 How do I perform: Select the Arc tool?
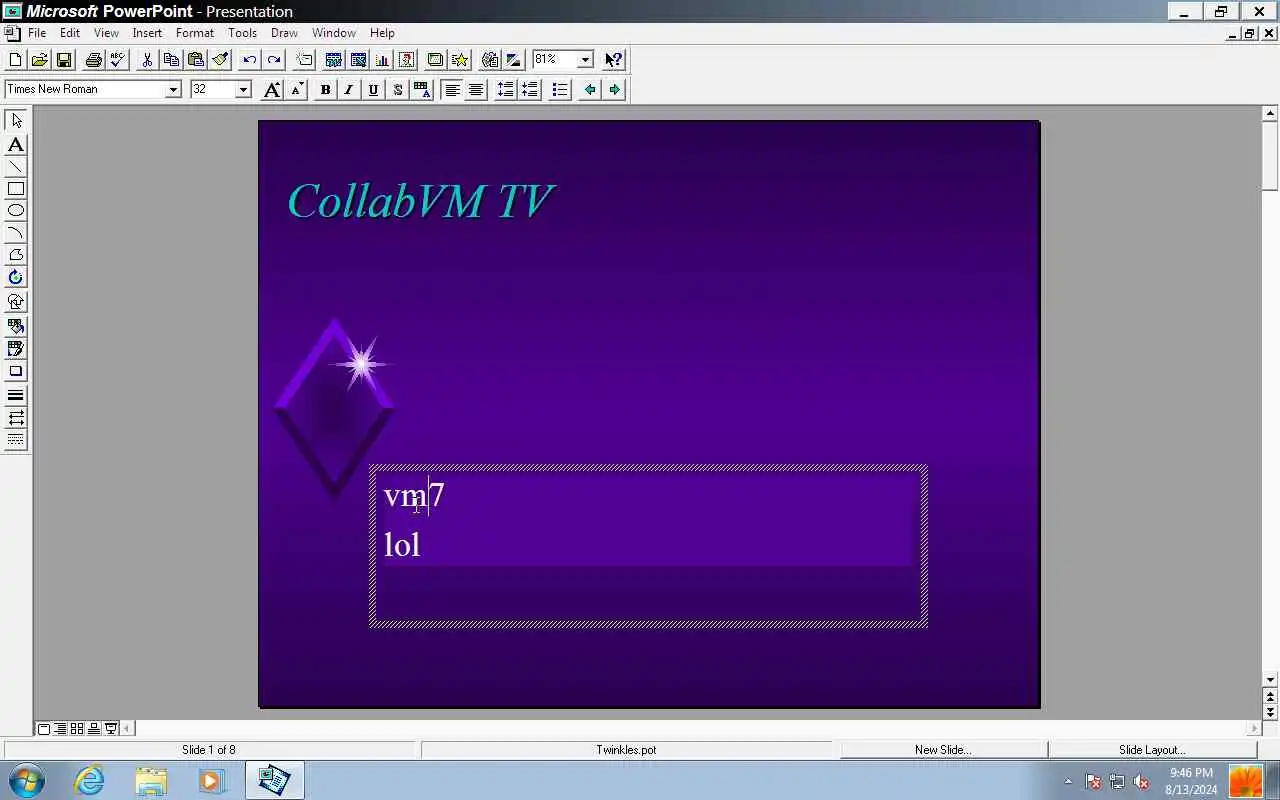[16, 233]
